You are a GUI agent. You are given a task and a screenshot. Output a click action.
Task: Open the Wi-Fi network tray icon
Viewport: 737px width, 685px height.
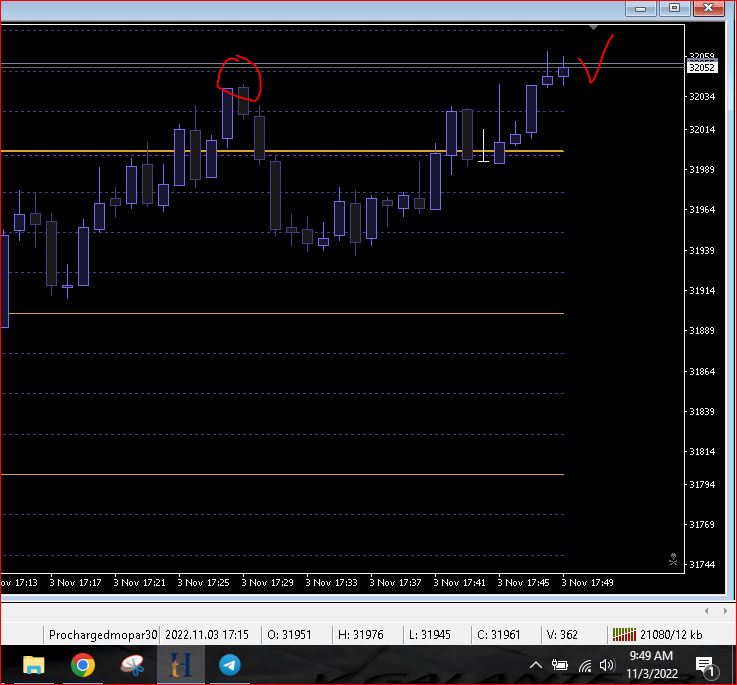585,666
